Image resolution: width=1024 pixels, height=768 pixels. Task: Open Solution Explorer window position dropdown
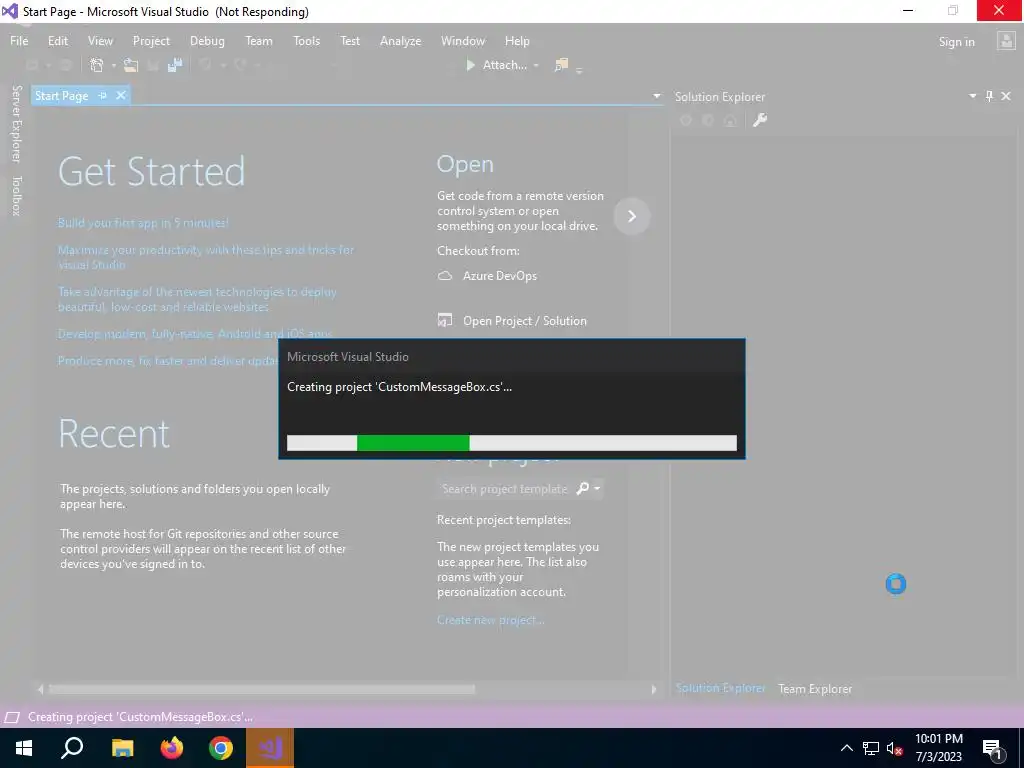972,96
